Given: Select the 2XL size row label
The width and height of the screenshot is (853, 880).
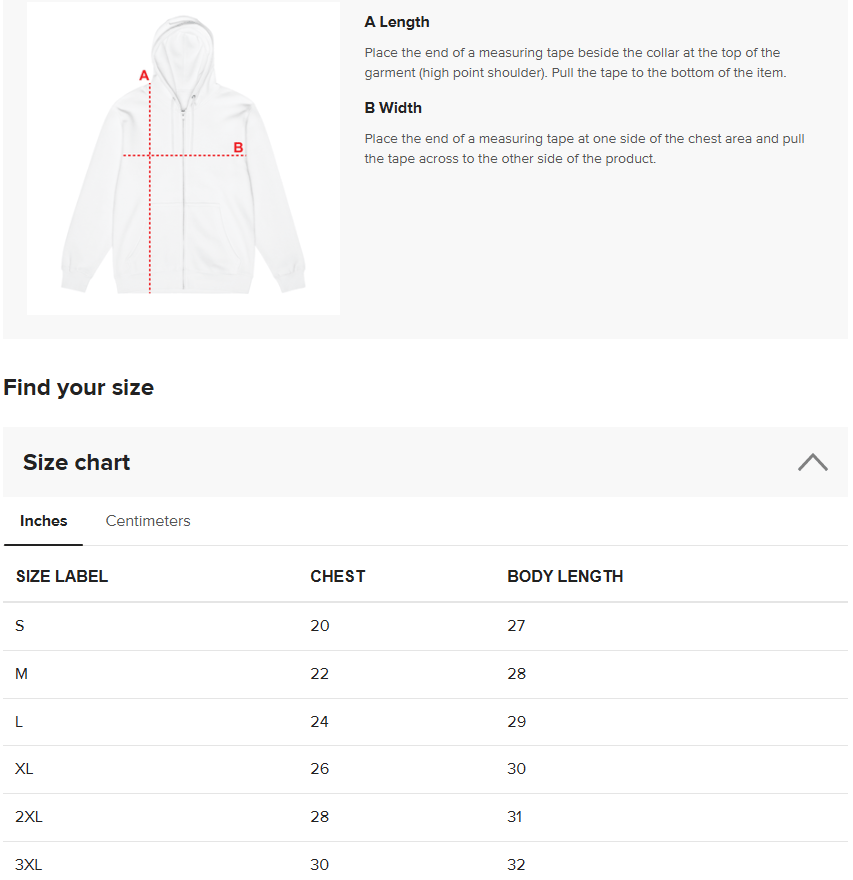Looking at the screenshot, I should coord(29,817).
